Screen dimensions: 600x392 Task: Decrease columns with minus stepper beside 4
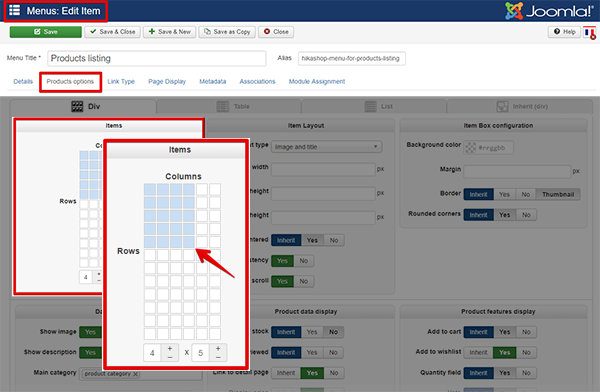(x=170, y=357)
